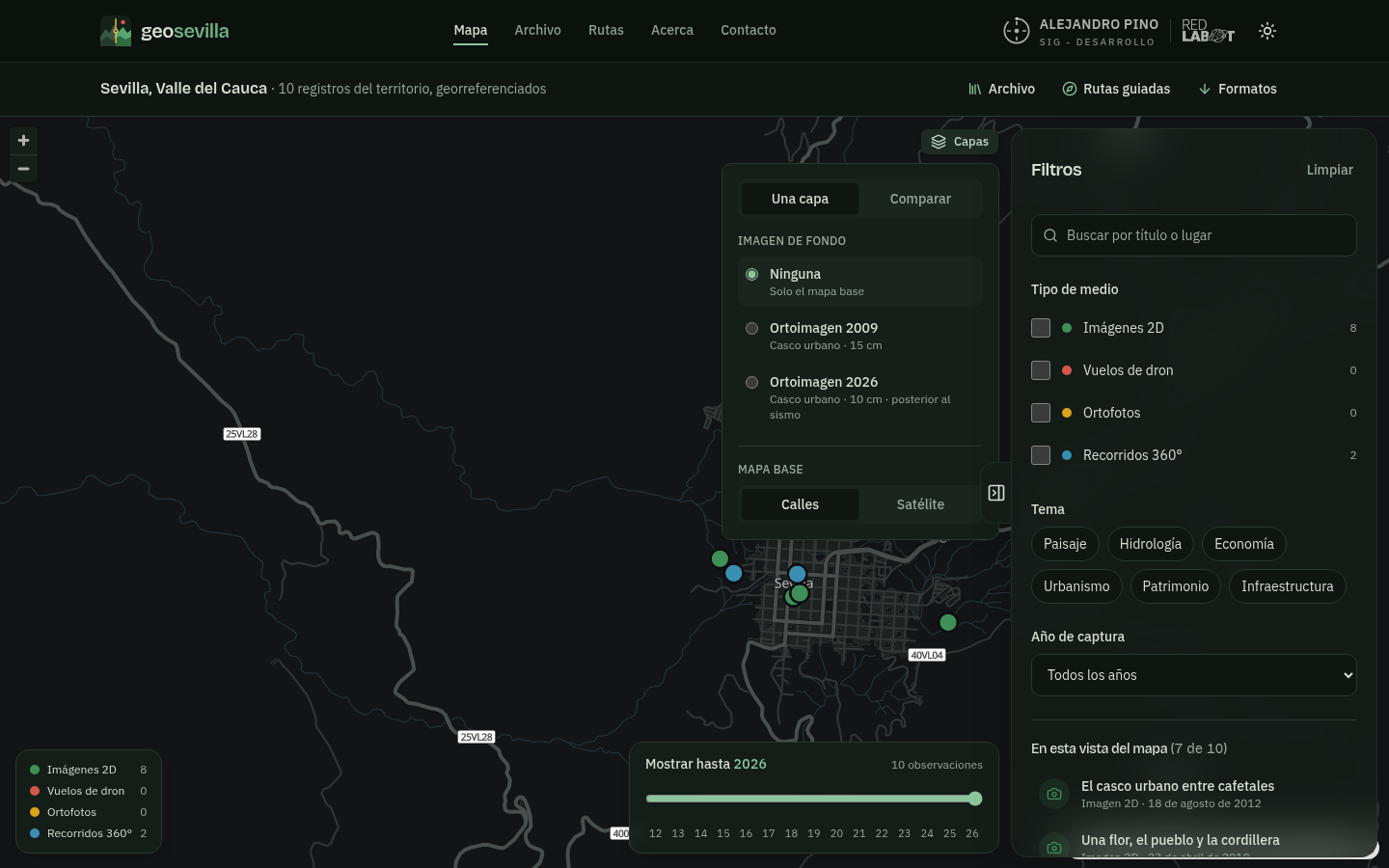Collapse the filters panel with sidebar icon
This screenshot has height=868, width=1389.
996,493
